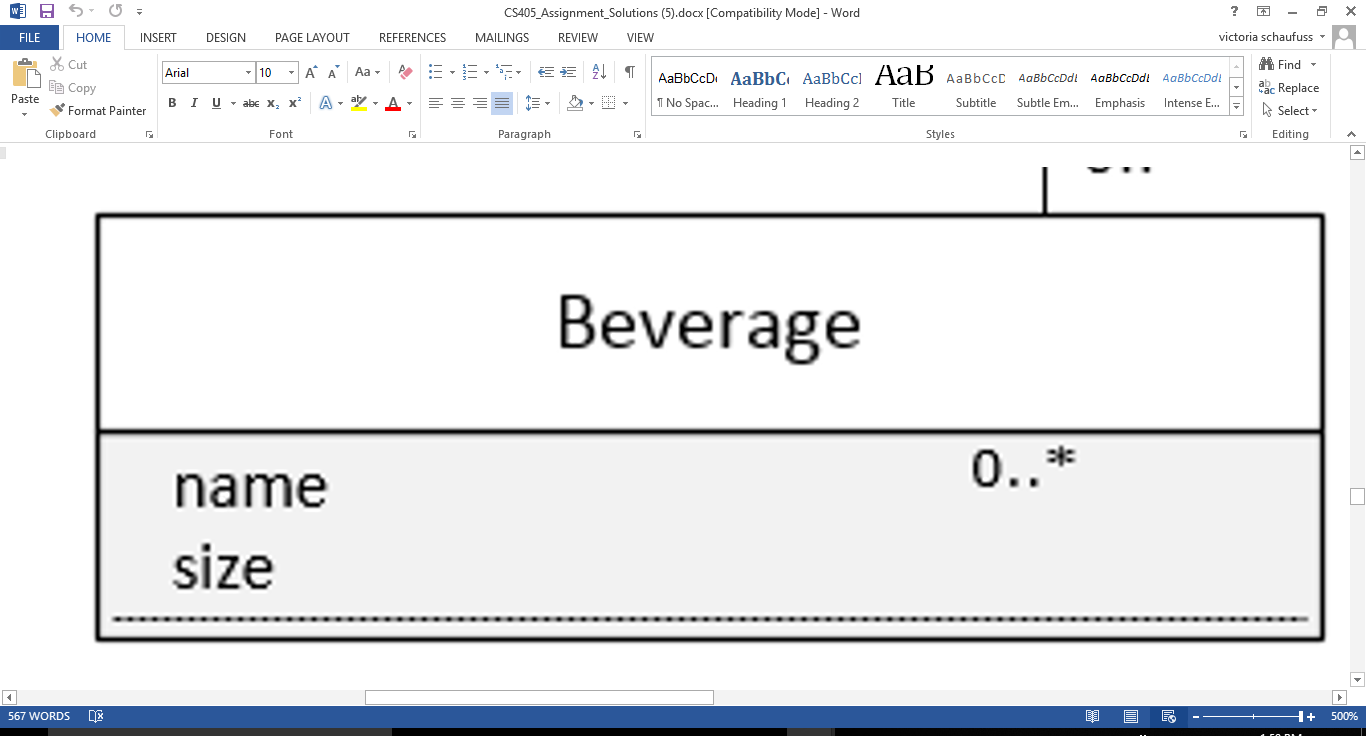Open the Change Case Aa dropdown
Viewport: 1366px width, 736px height.
[368, 73]
